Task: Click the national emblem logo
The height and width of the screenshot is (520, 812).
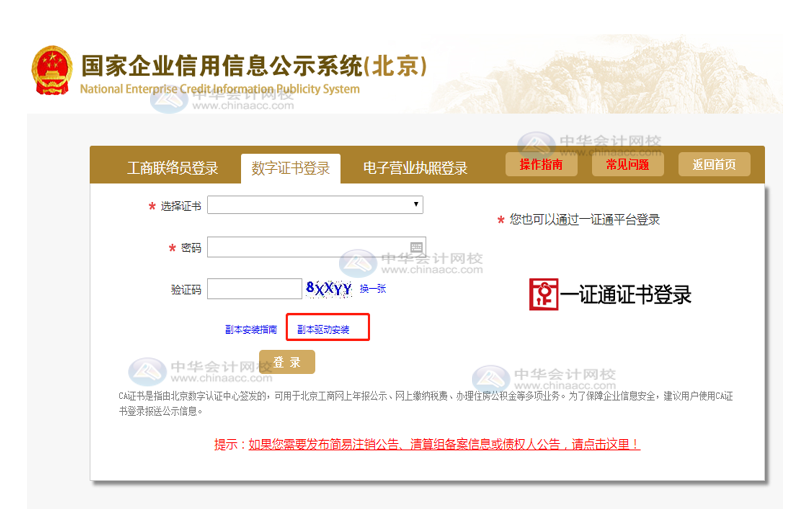Action: (x=52, y=71)
